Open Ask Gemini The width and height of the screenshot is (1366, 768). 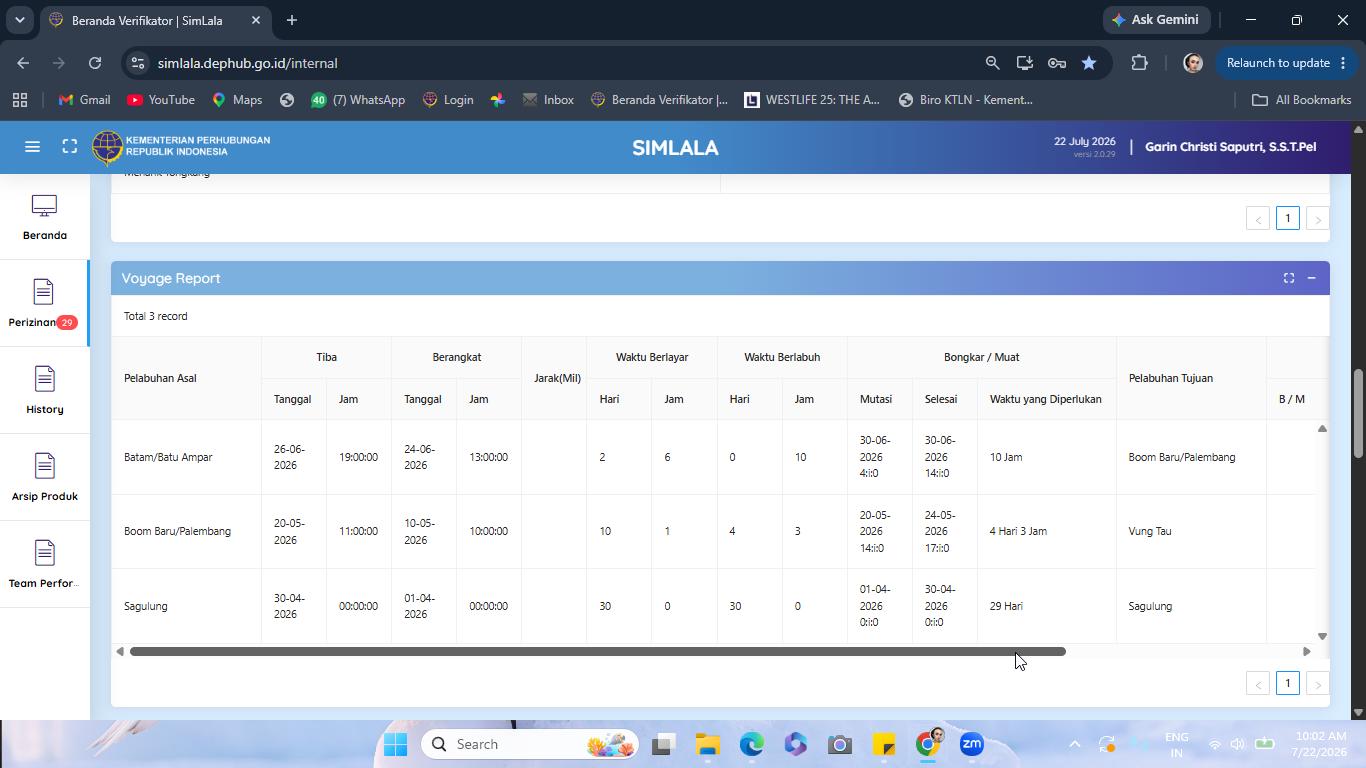click(1156, 20)
